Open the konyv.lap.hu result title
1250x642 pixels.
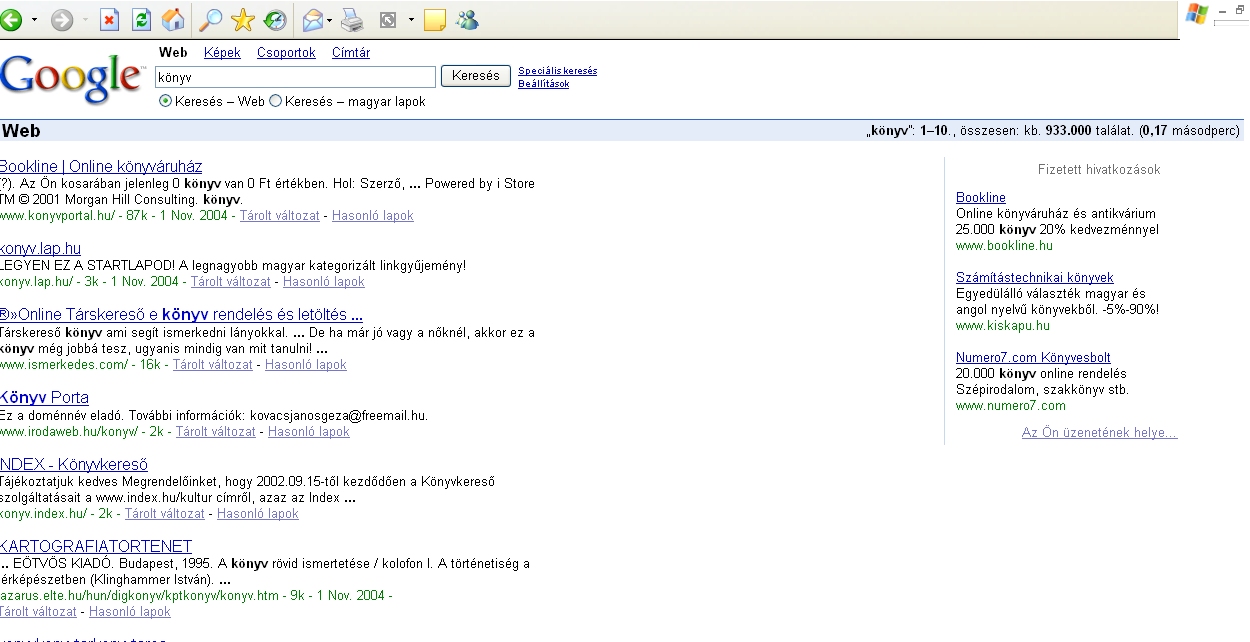pyautogui.click(x=41, y=248)
